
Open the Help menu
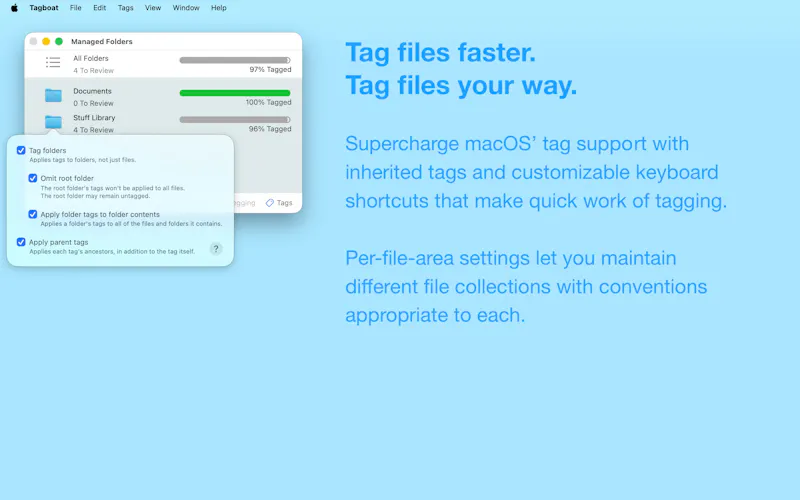pos(219,8)
